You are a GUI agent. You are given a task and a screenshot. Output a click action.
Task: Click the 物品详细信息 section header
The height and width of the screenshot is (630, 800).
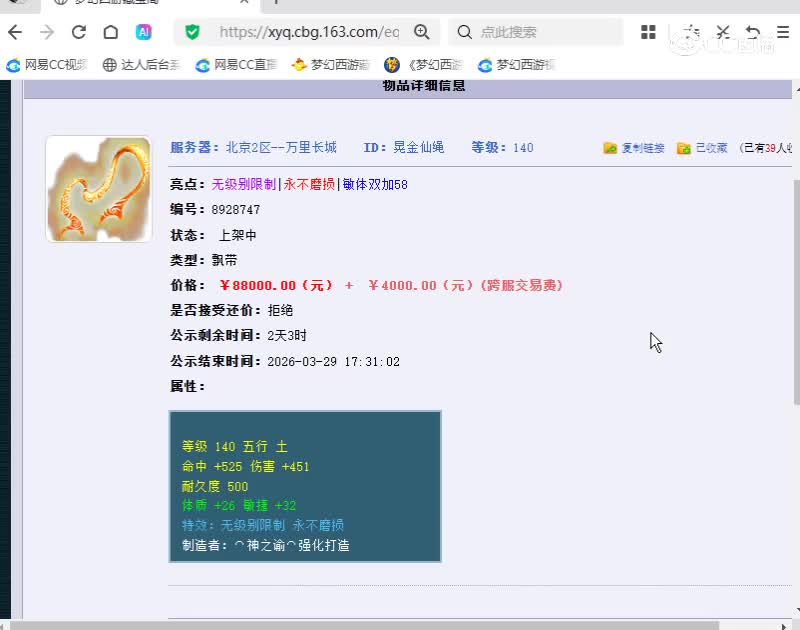coord(424,86)
